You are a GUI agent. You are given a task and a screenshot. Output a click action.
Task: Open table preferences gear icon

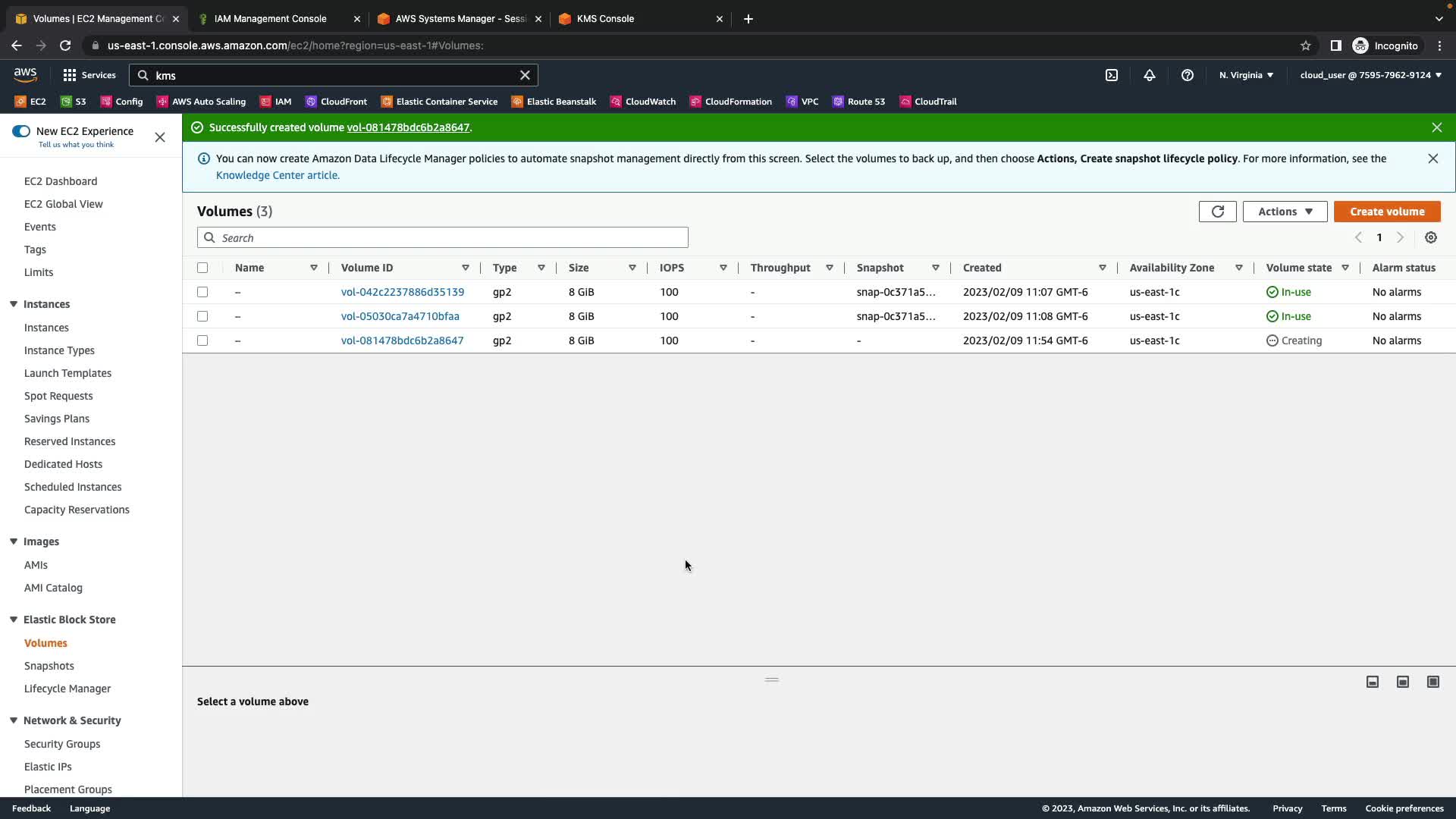tap(1430, 238)
